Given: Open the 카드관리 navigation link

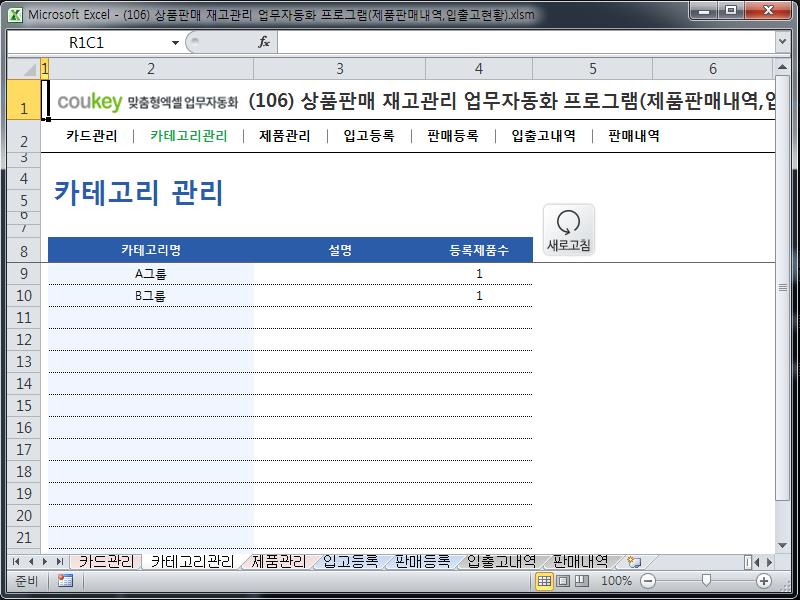Looking at the screenshot, I should [92, 136].
